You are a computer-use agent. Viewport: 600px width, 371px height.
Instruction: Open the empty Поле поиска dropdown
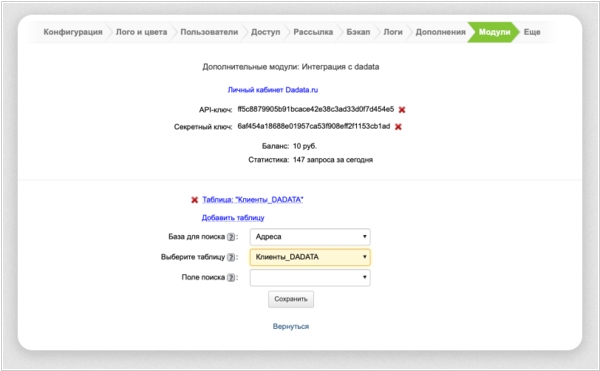click(x=310, y=277)
